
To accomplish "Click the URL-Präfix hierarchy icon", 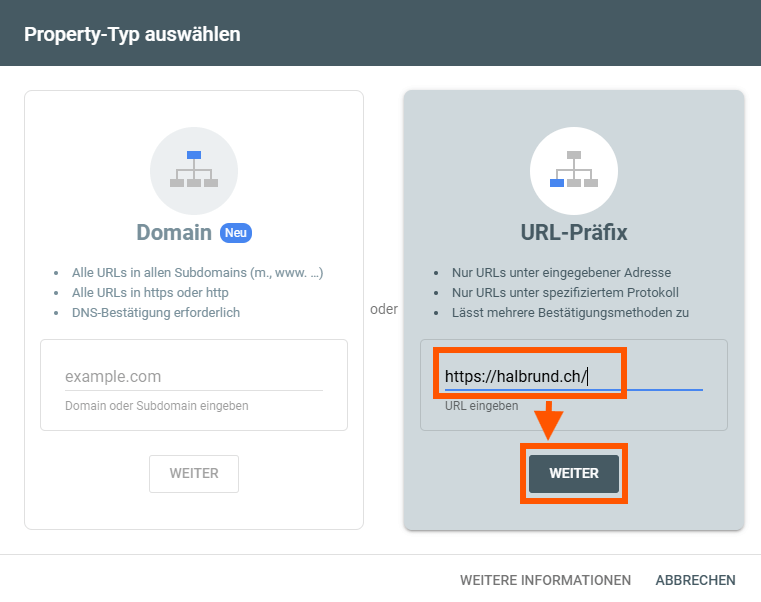I will click(573, 171).
